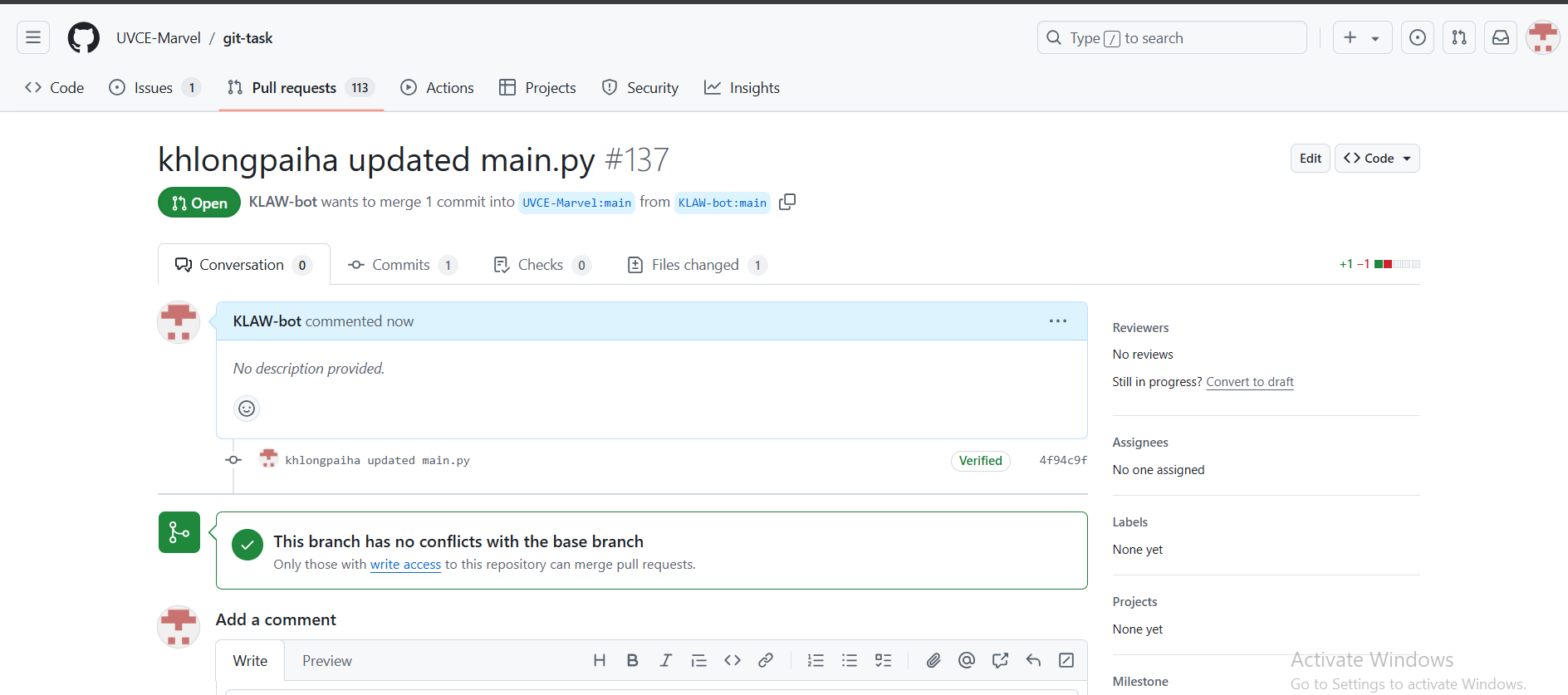Click the UVCE-Marvel:main base branch label

click(x=577, y=203)
